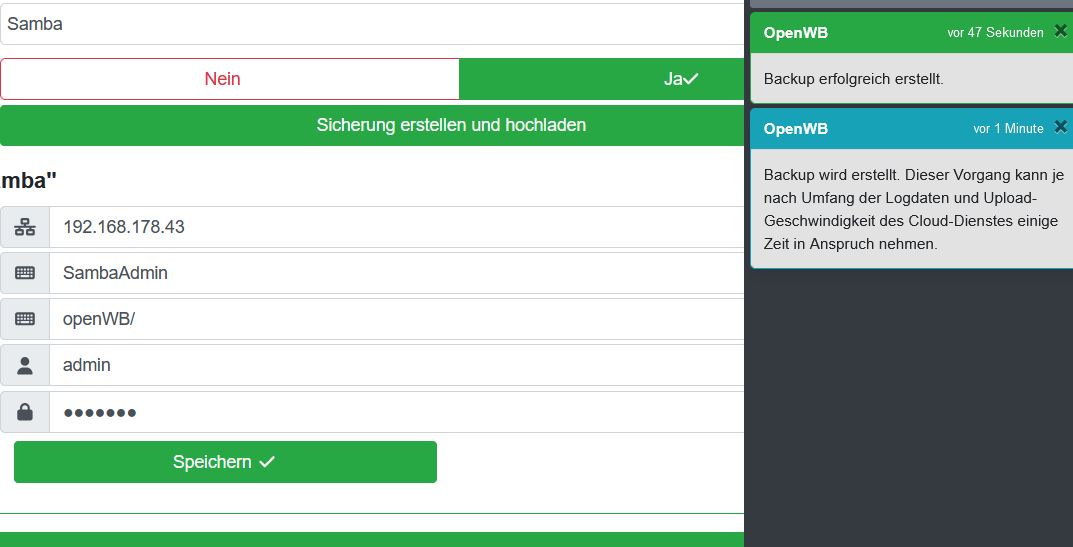The height and width of the screenshot is (547, 1073).
Task: Click the keyboard icon beside openWB/
Action: tap(25, 319)
